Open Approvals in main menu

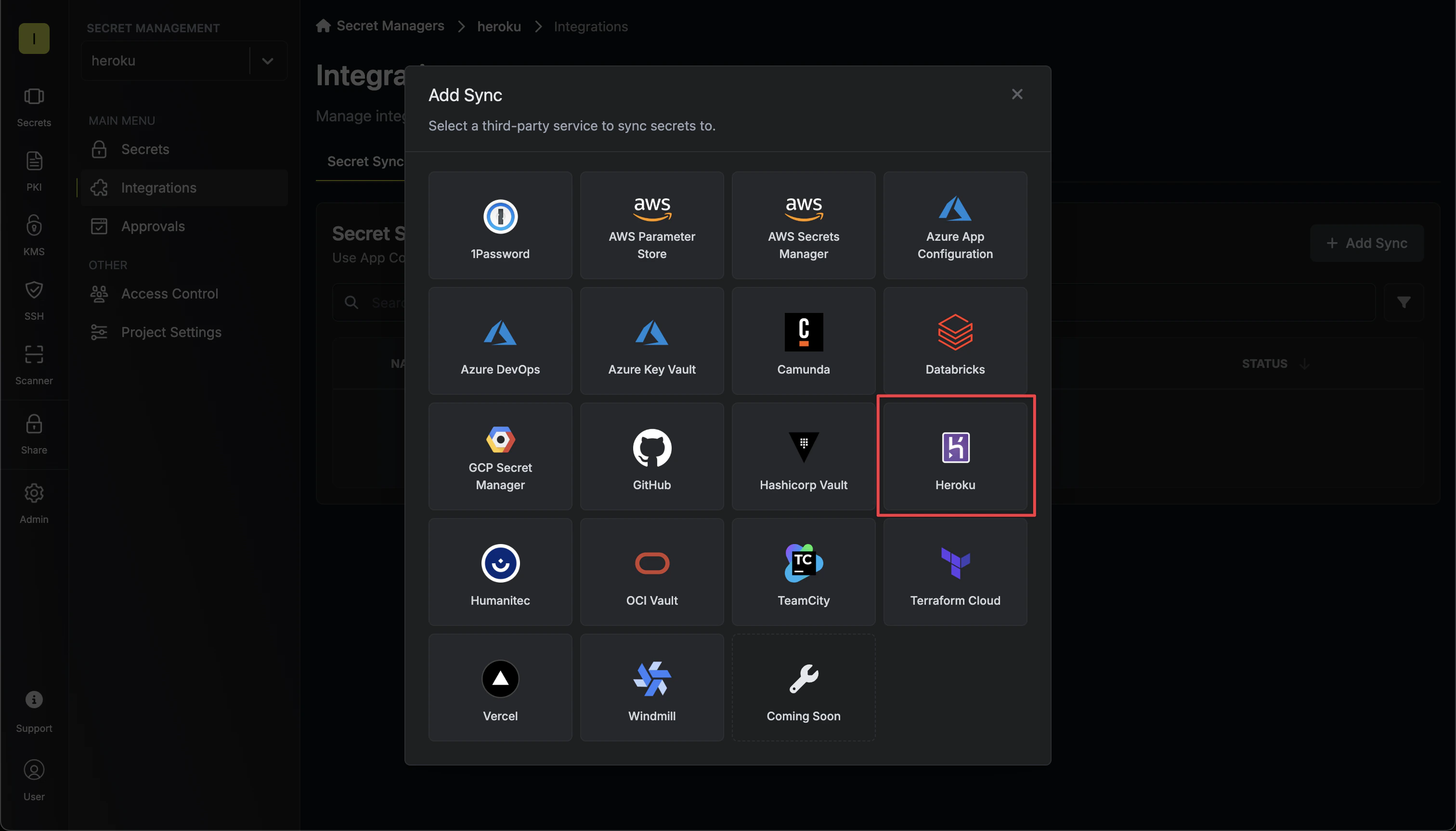coord(184,226)
